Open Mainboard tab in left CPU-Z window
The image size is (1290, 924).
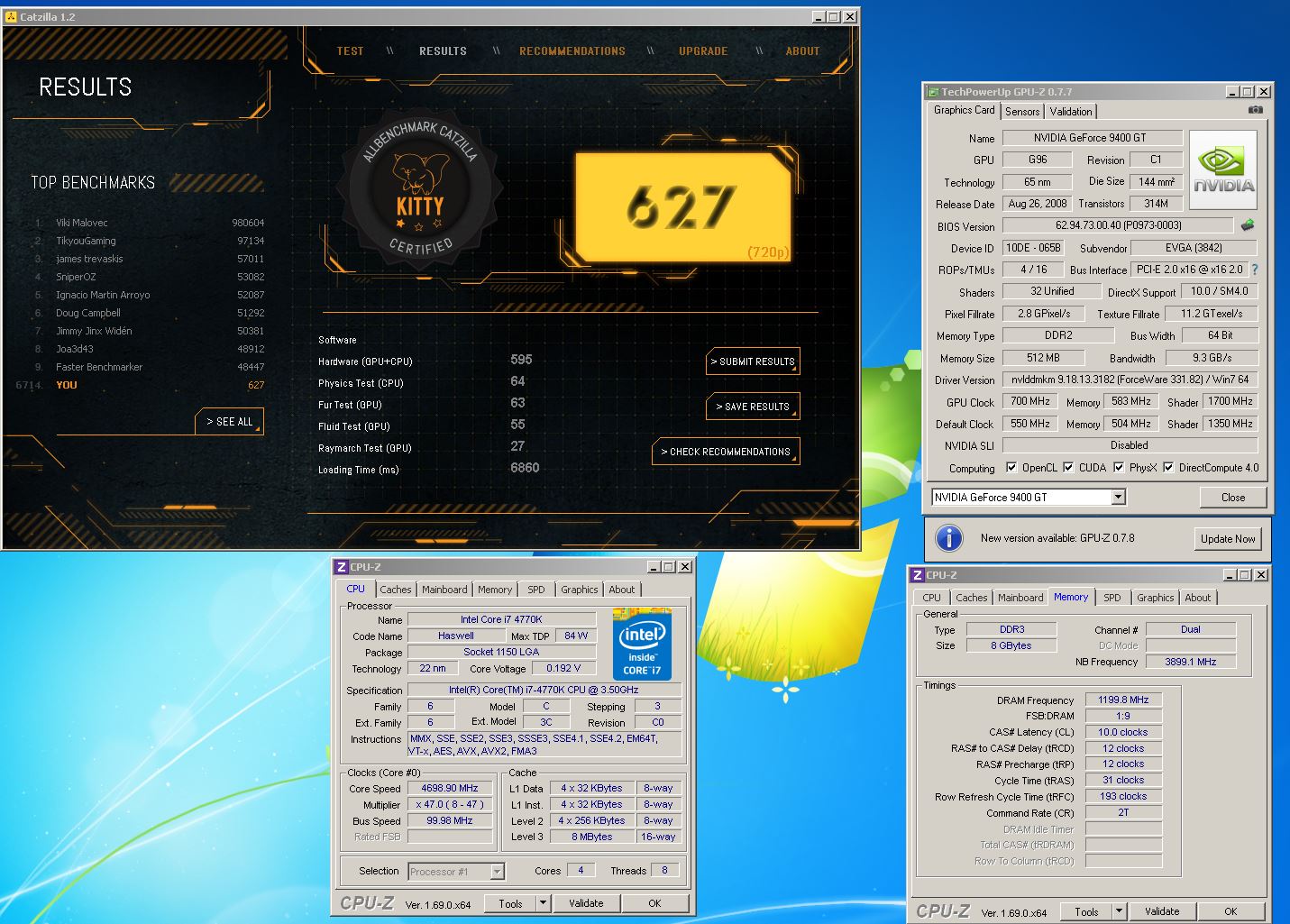pos(444,590)
